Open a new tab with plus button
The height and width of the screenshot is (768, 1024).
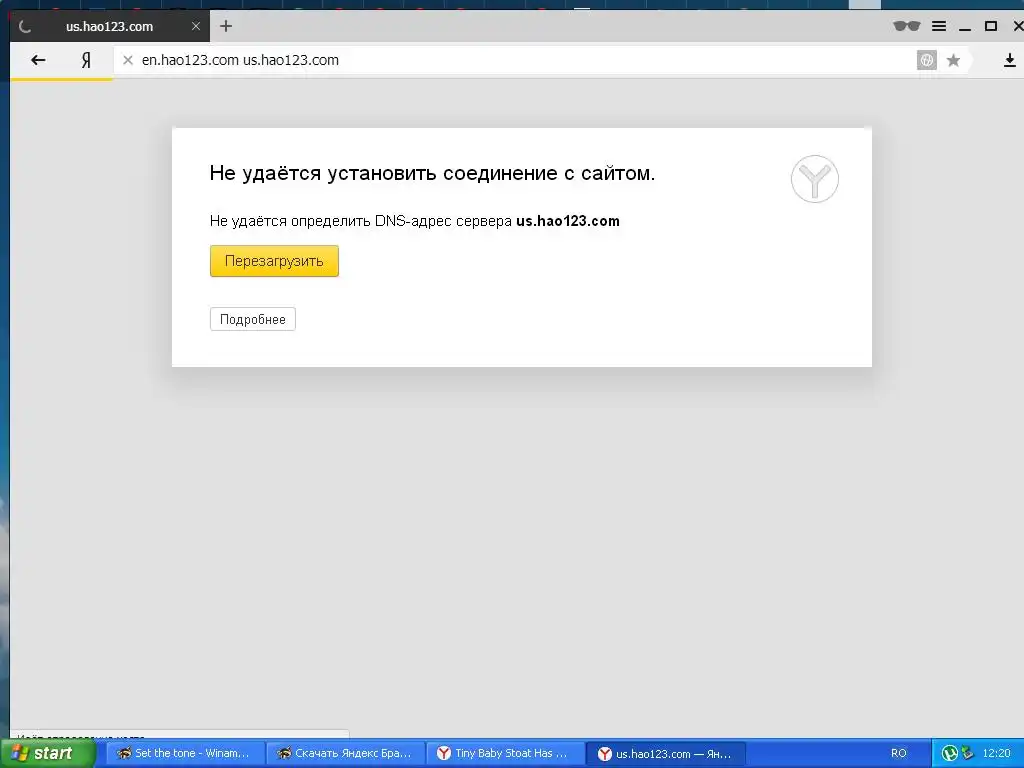pos(226,26)
